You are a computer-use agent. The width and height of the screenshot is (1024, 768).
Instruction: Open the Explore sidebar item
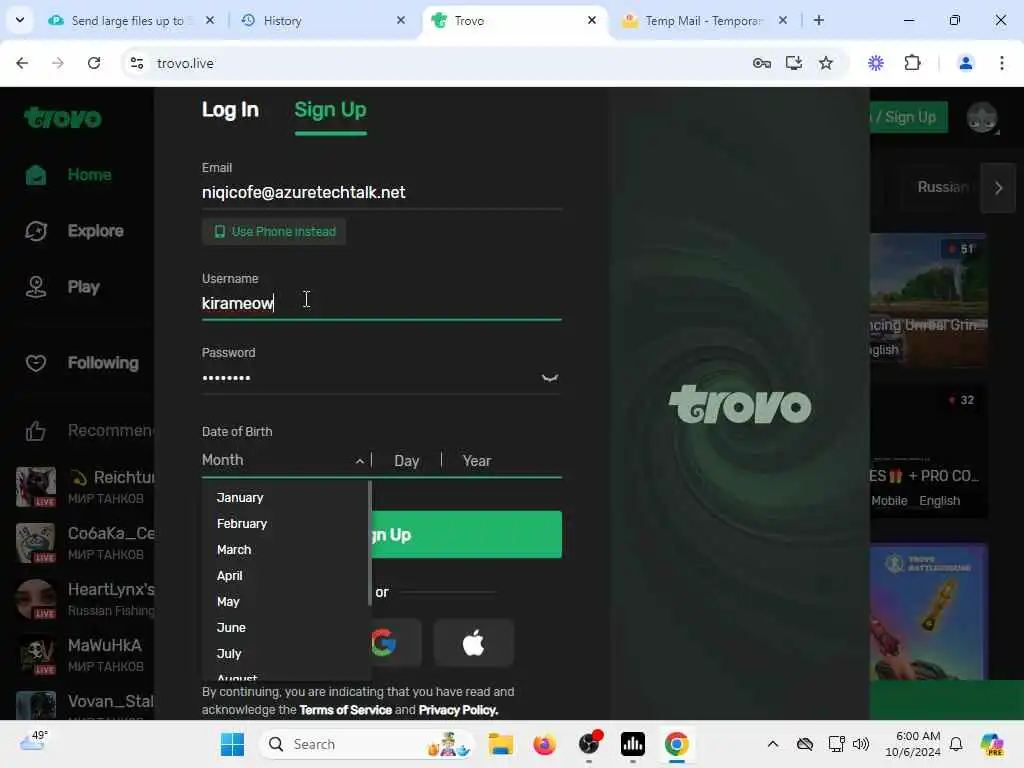coord(74,231)
